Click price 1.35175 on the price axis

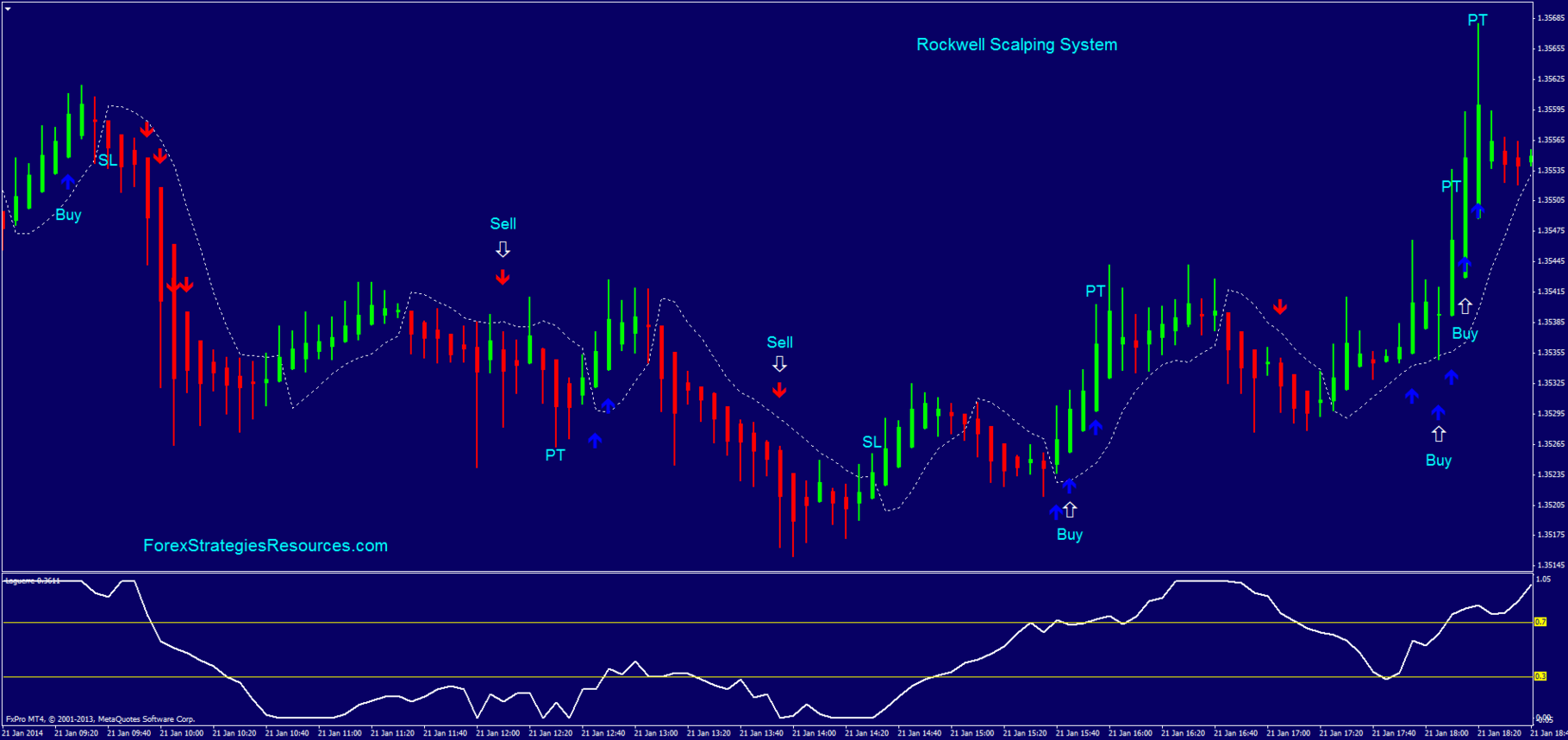pyautogui.click(x=1551, y=535)
